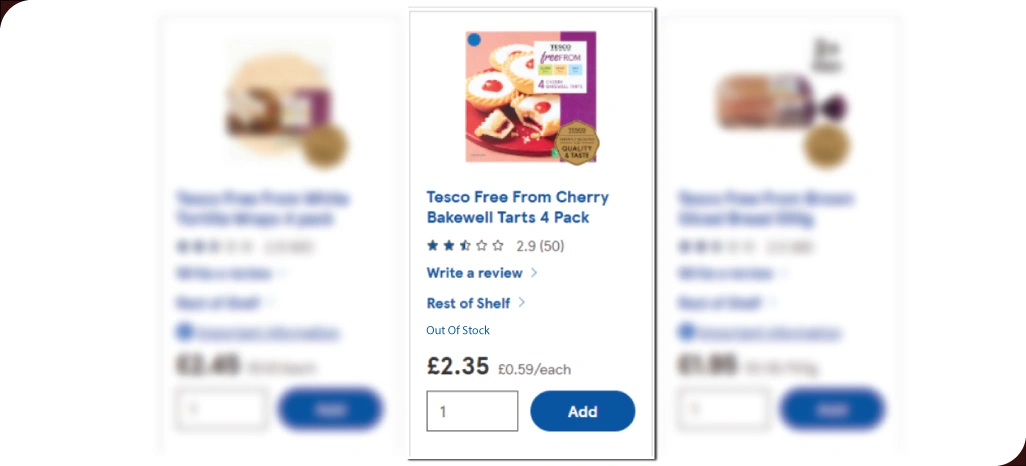The image size is (1026, 466).
Task: Add the Cherry Bakewell Tarts to basket
Action: tap(582, 411)
